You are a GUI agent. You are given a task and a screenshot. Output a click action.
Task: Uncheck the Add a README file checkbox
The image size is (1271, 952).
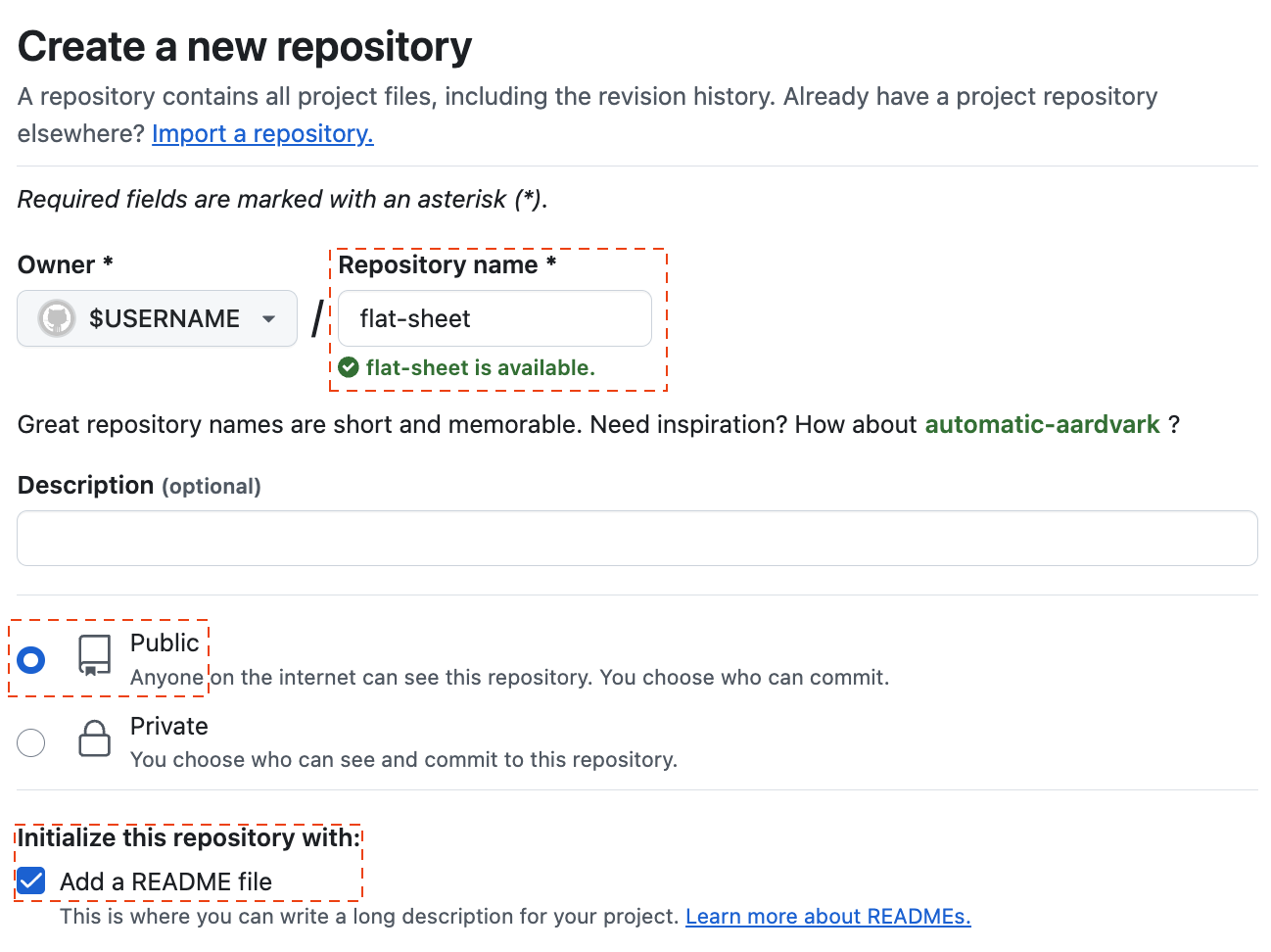[30, 881]
